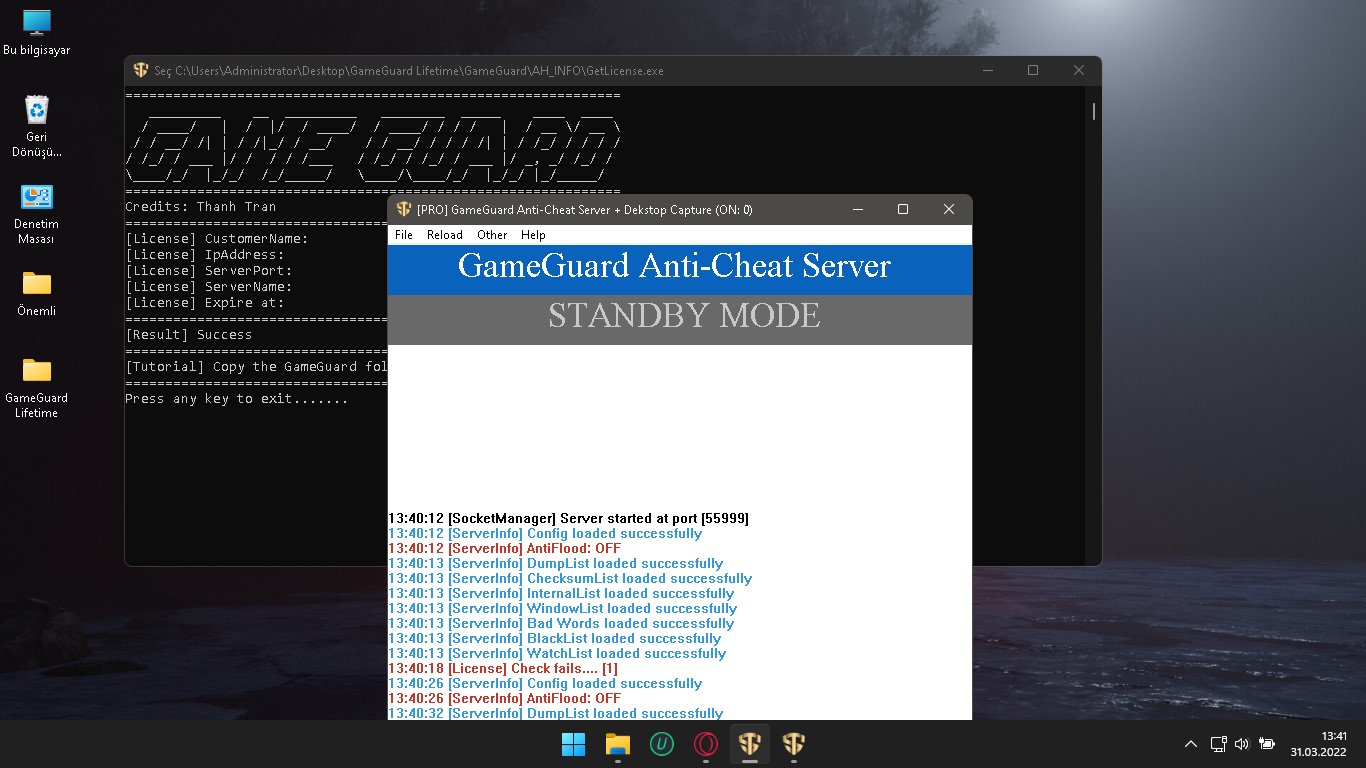Open File Explorer from the taskbar

[x=618, y=744]
